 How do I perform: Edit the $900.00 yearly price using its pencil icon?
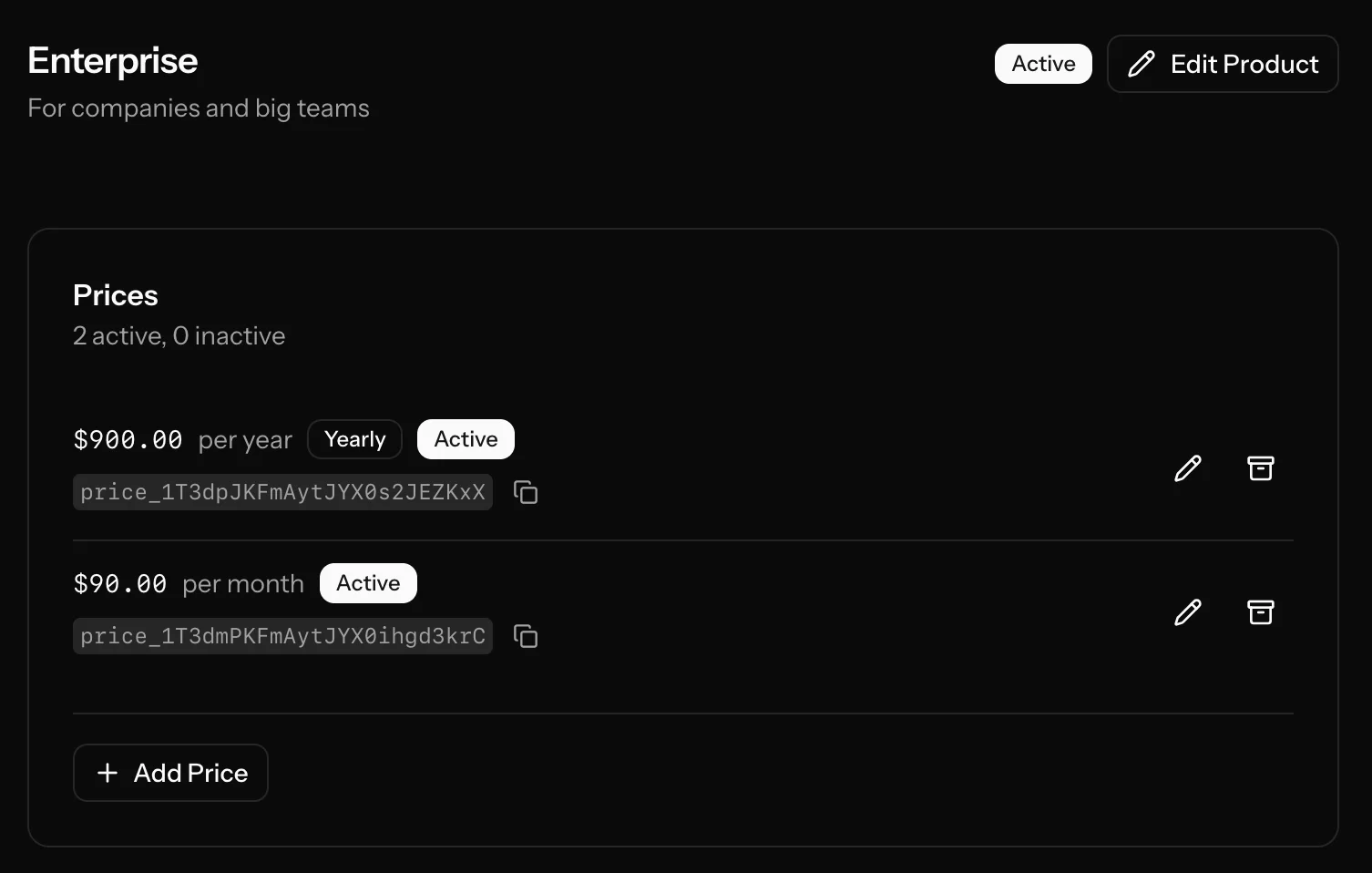(1187, 467)
